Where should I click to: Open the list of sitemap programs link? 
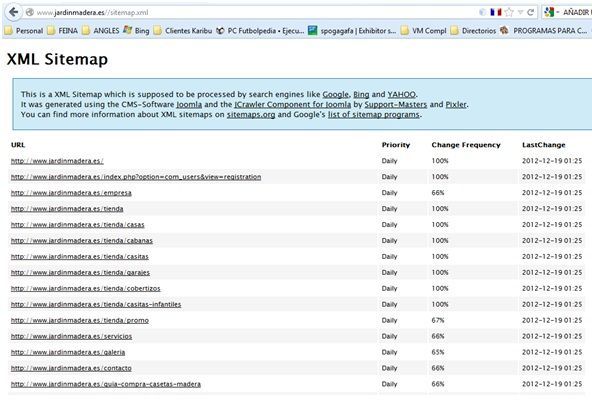[374, 114]
